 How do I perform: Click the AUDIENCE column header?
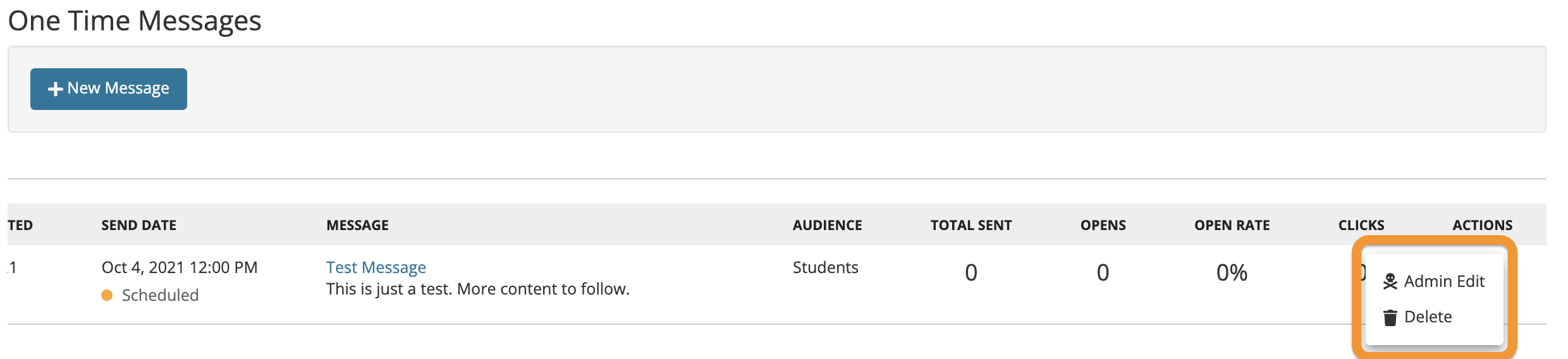point(828,225)
